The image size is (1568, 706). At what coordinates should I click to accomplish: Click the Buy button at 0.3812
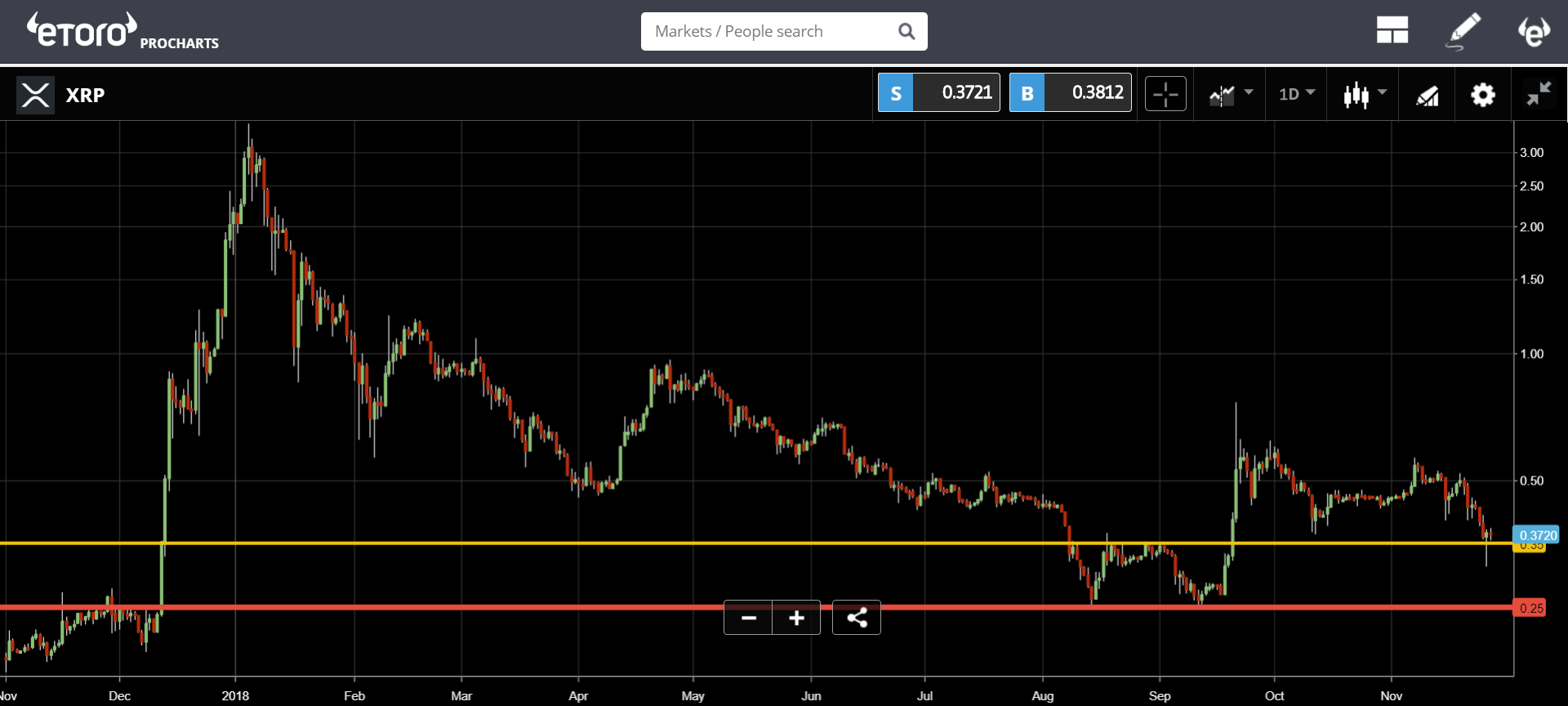pos(1070,92)
